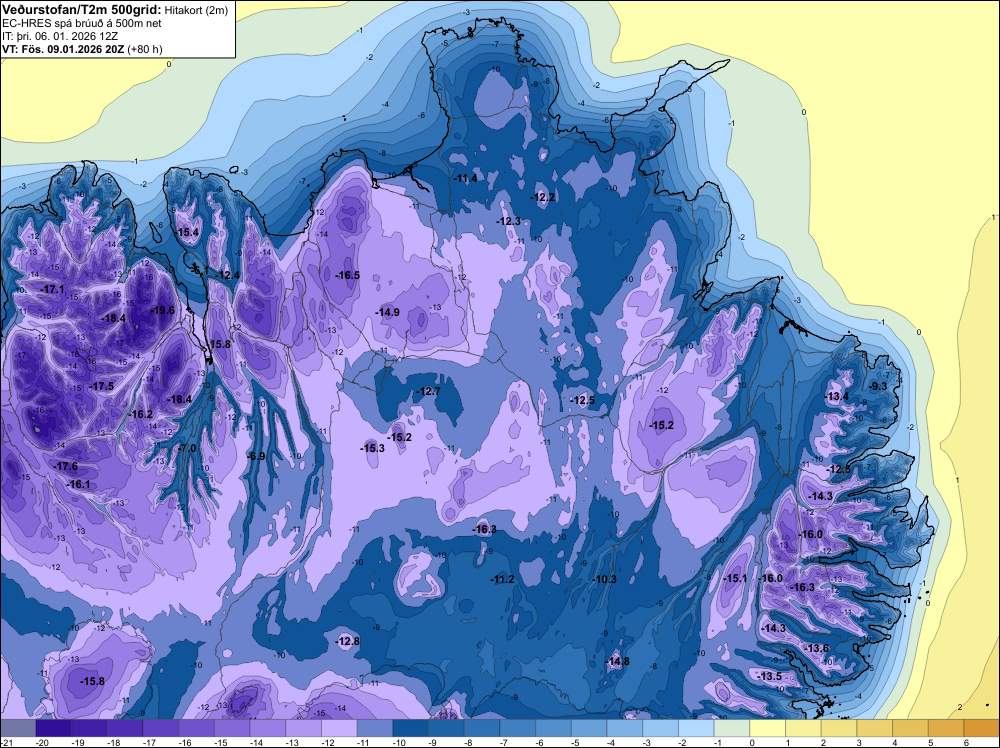The image size is (1000, 748).
Task: Click the -12.3 temperature label
Action: click(509, 221)
